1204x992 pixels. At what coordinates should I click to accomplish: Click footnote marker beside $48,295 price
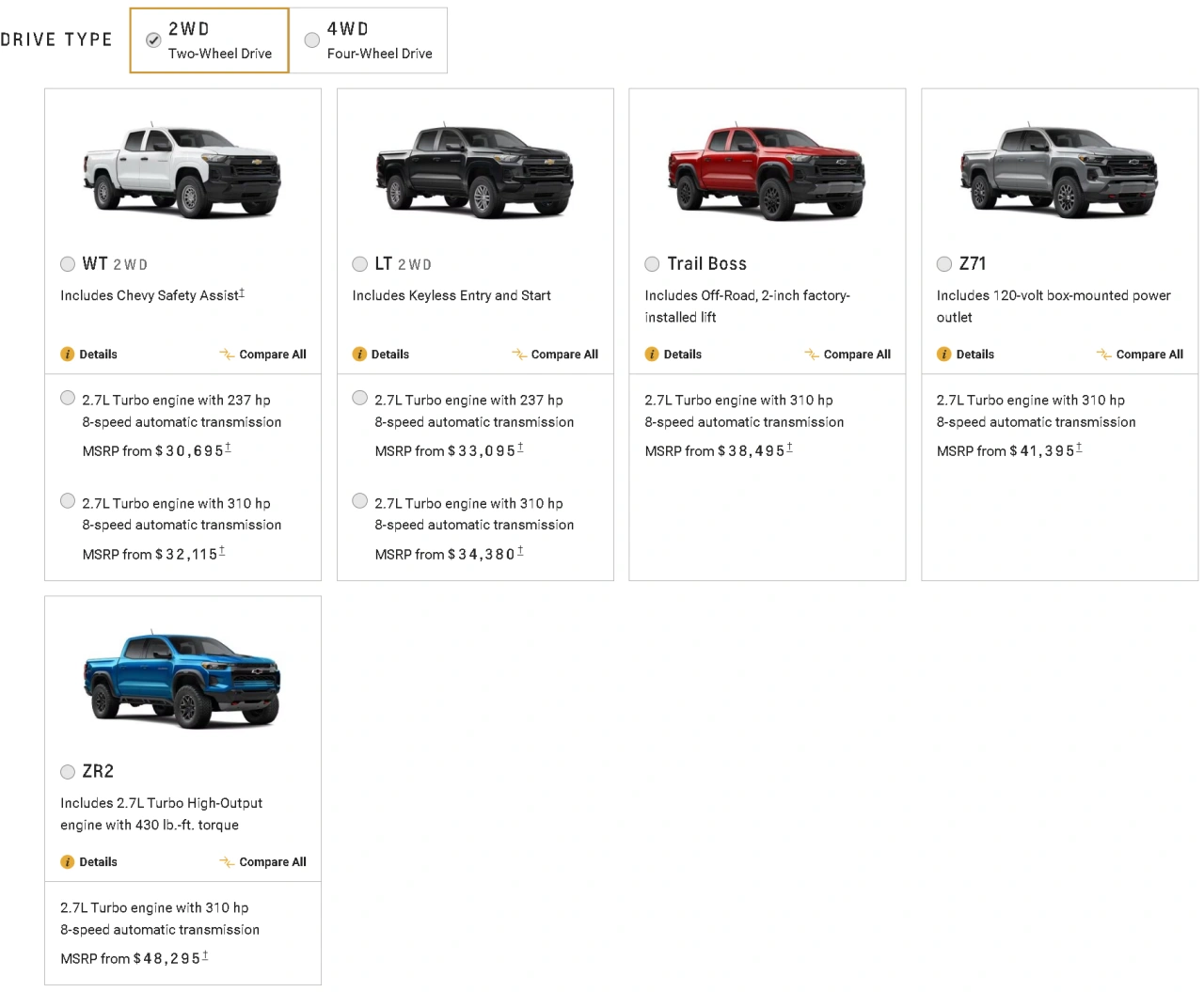coord(205,956)
